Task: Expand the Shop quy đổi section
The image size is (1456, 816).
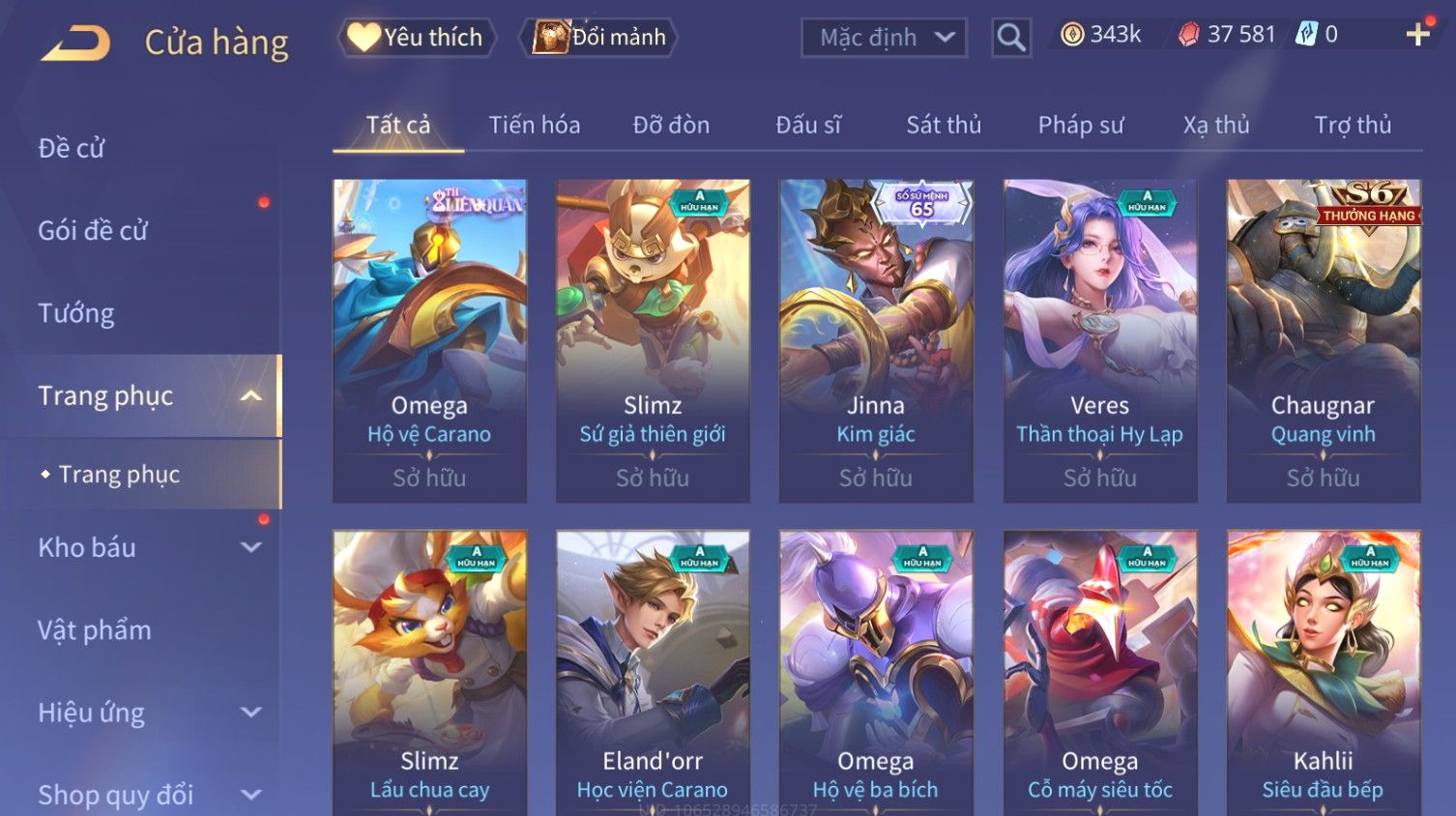Action: 251,795
